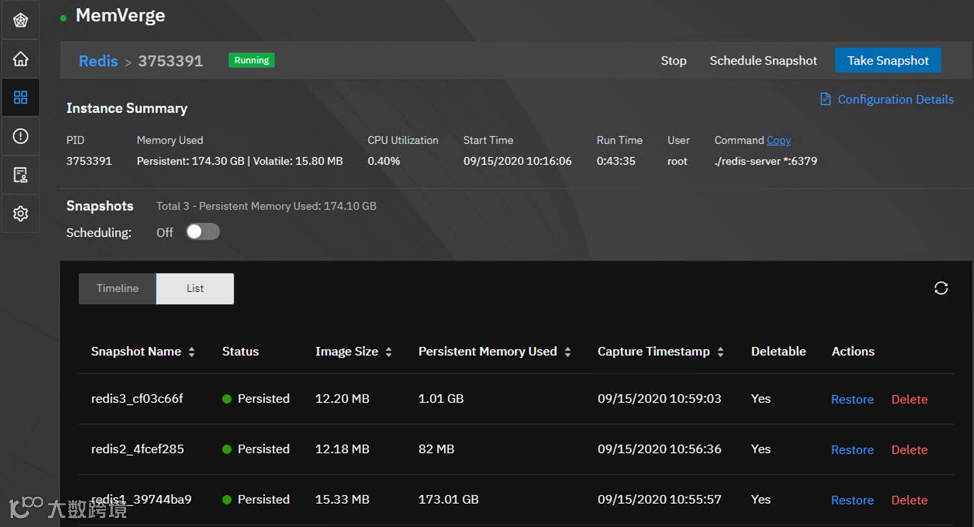Click the MemVerge logo icon in sidebar
The image size is (974, 527).
[20, 20]
